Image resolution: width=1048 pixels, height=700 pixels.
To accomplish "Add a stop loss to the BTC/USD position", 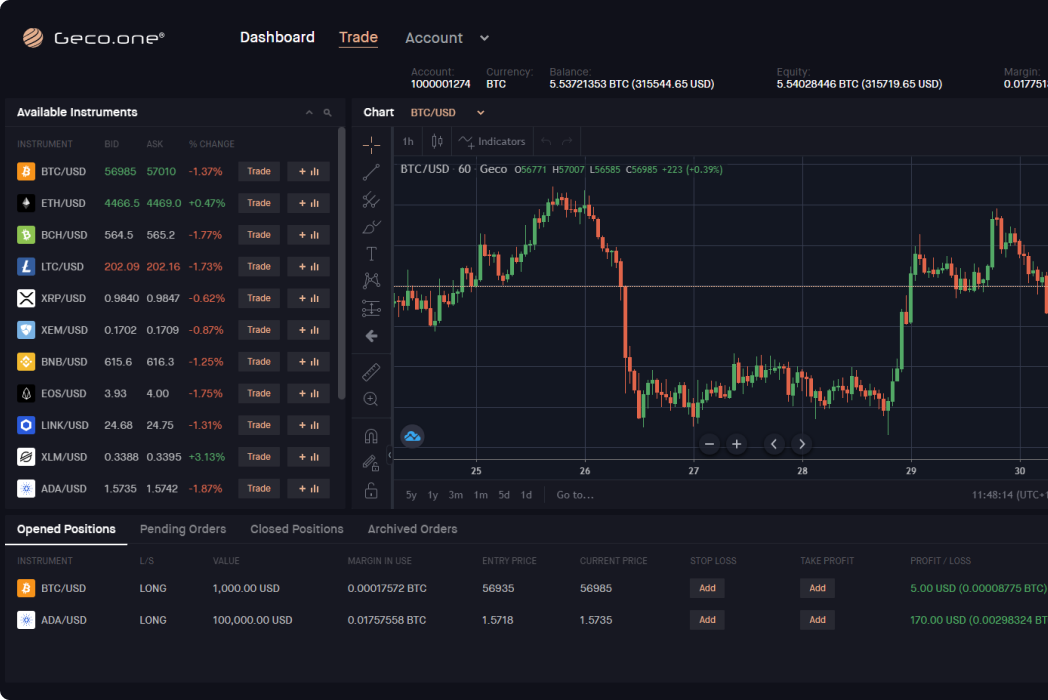I will click(x=707, y=588).
